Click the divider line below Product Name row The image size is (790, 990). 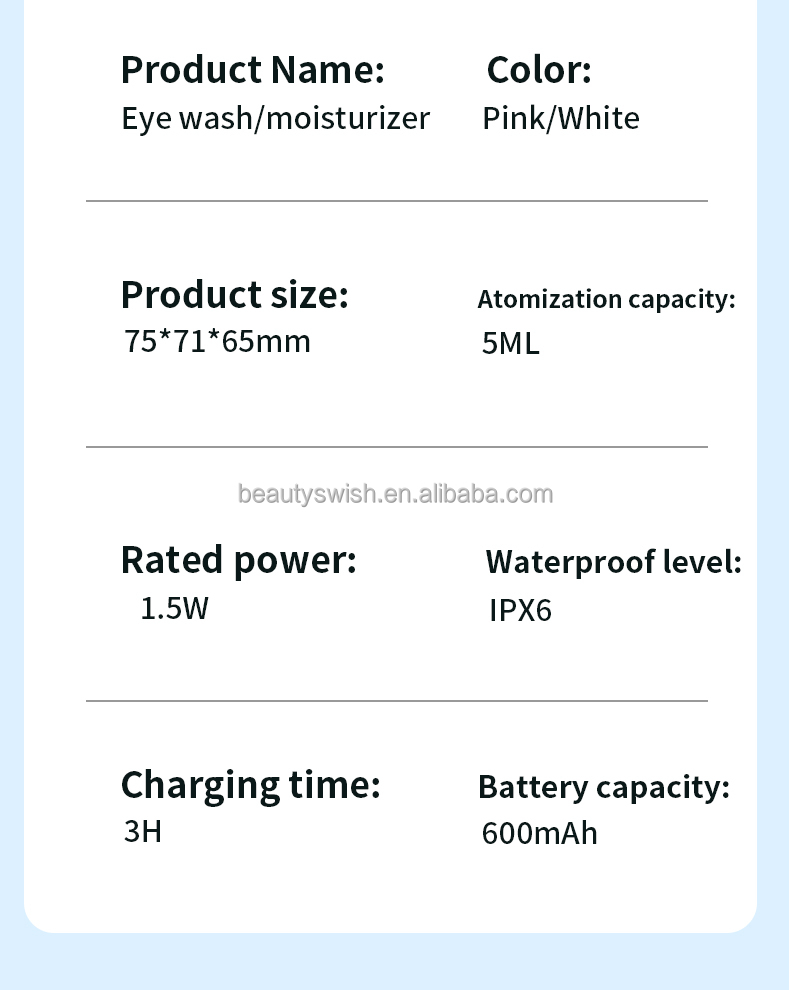point(396,201)
